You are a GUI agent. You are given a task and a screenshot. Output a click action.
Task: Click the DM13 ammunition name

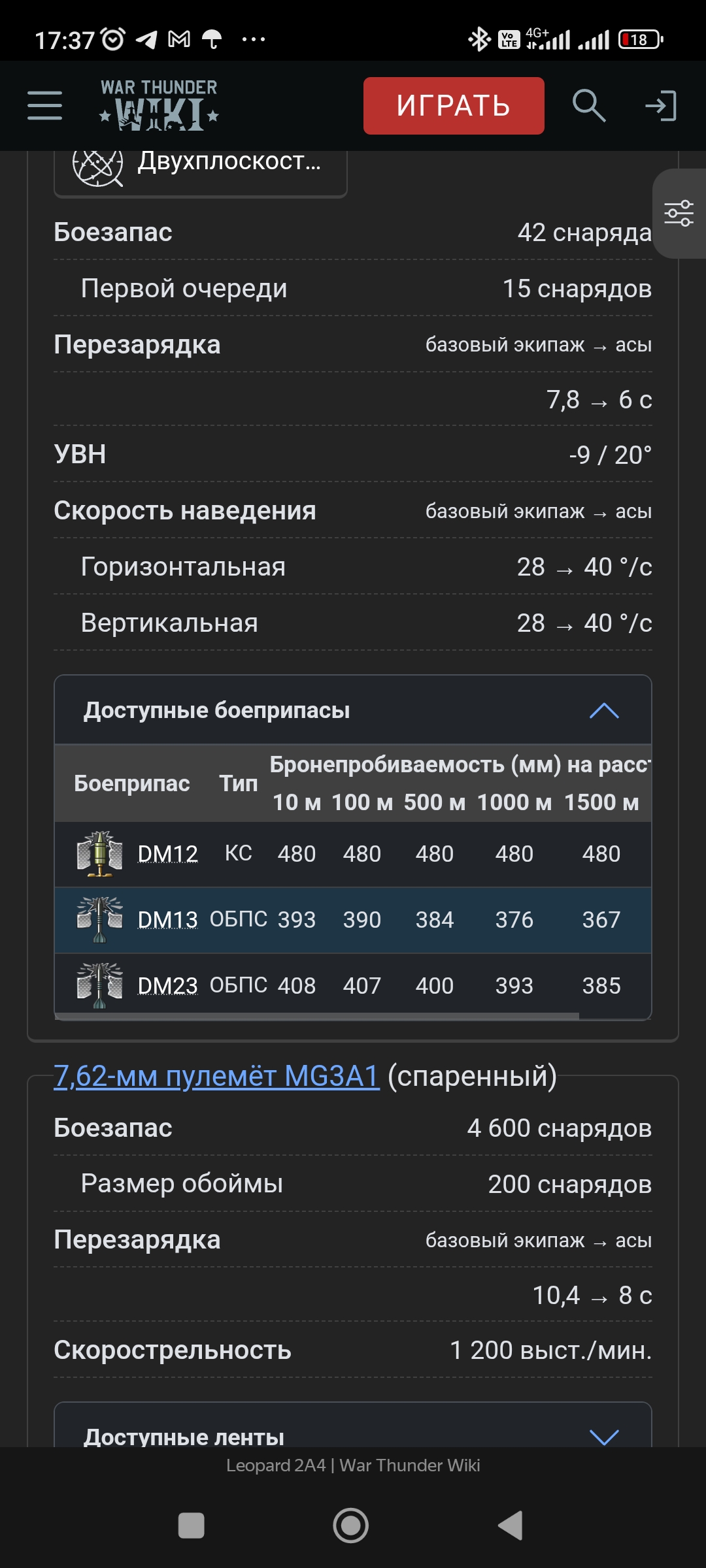pos(167,920)
